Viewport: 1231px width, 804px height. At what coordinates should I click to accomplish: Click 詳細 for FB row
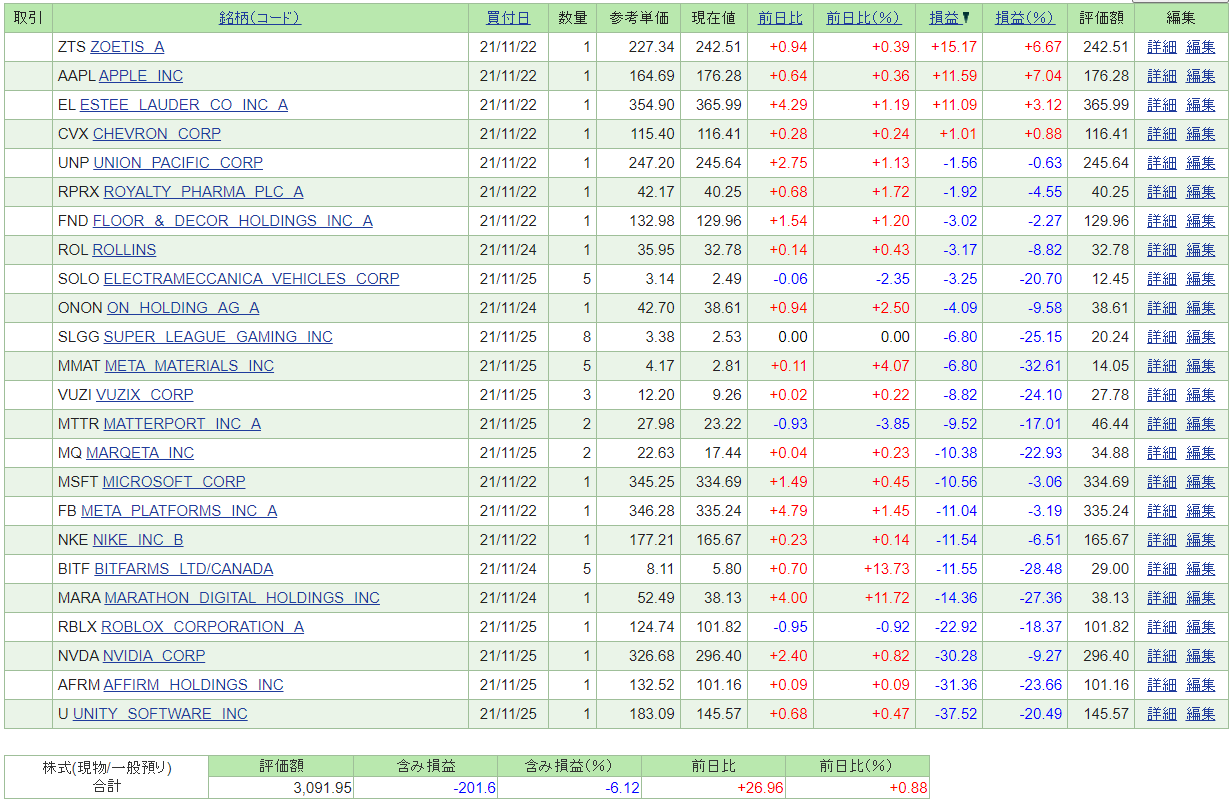(x=1162, y=511)
